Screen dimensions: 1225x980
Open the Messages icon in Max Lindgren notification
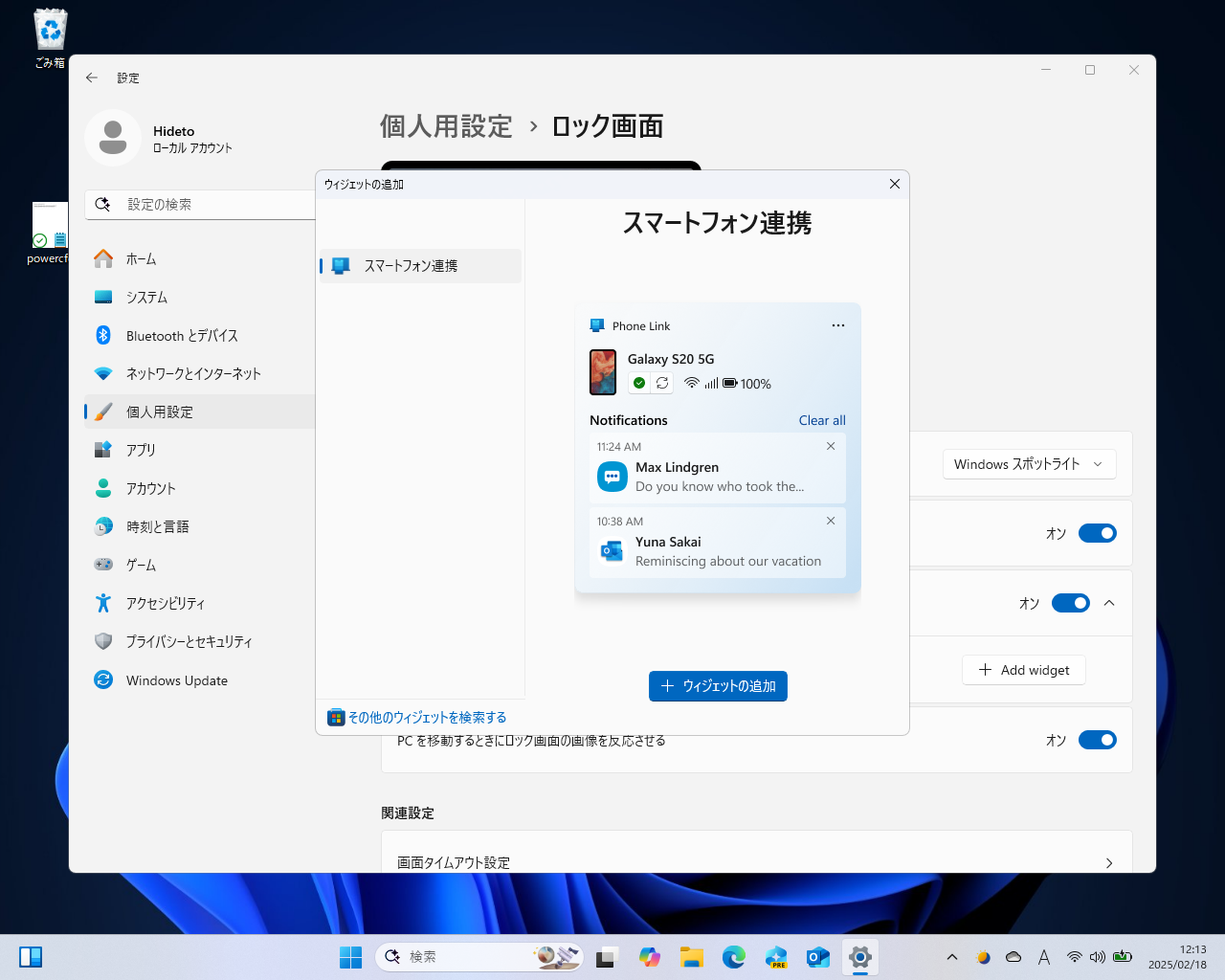point(612,476)
